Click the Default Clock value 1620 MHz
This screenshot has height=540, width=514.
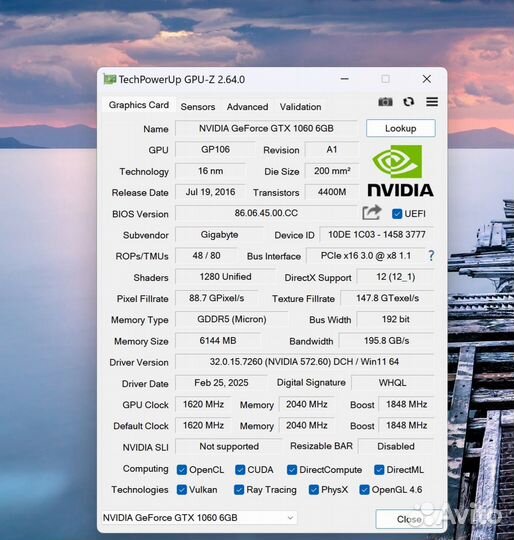point(203,425)
